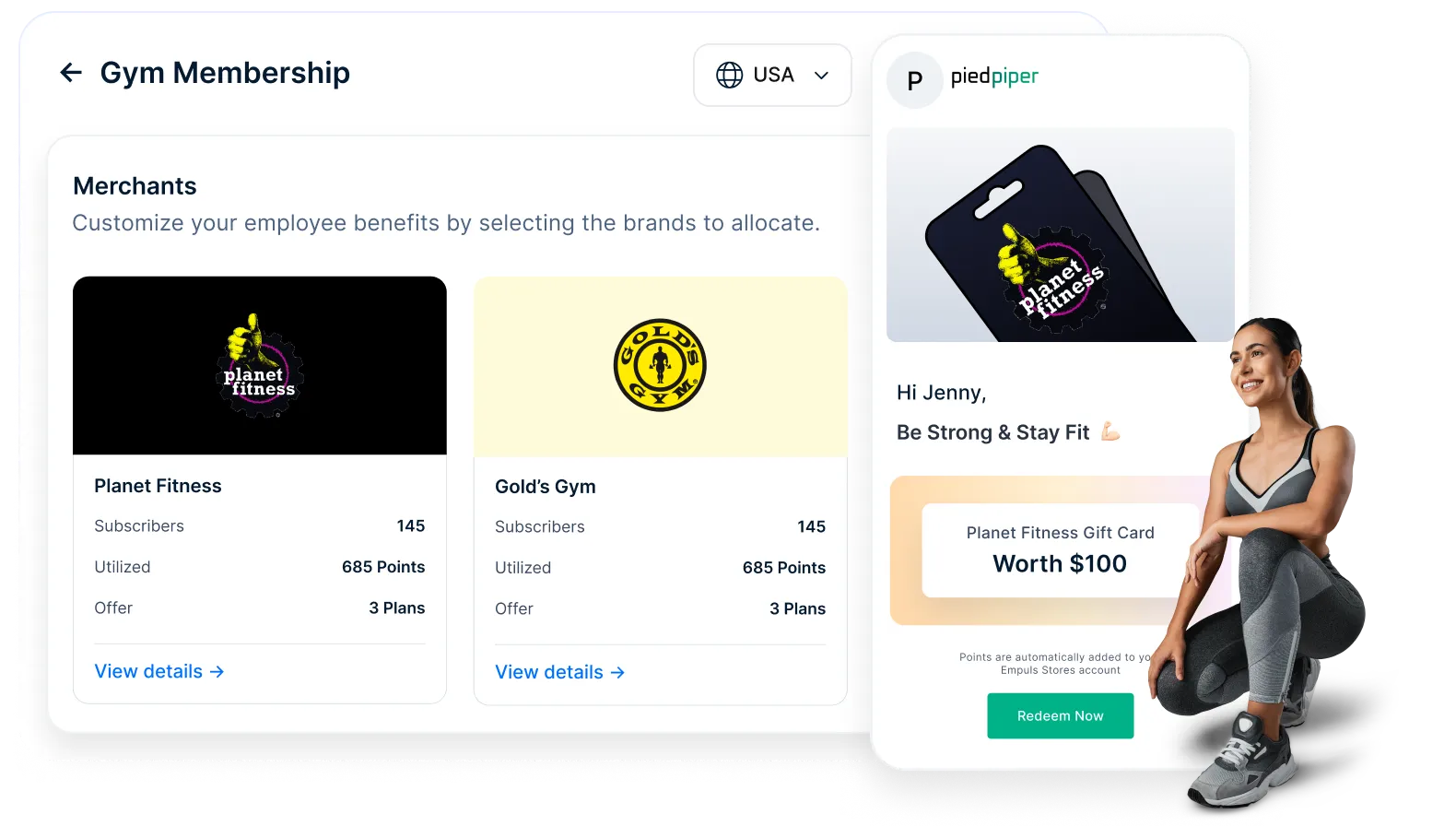
Task: Click the back arrow beside Gym Membership
Action: click(x=71, y=73)
